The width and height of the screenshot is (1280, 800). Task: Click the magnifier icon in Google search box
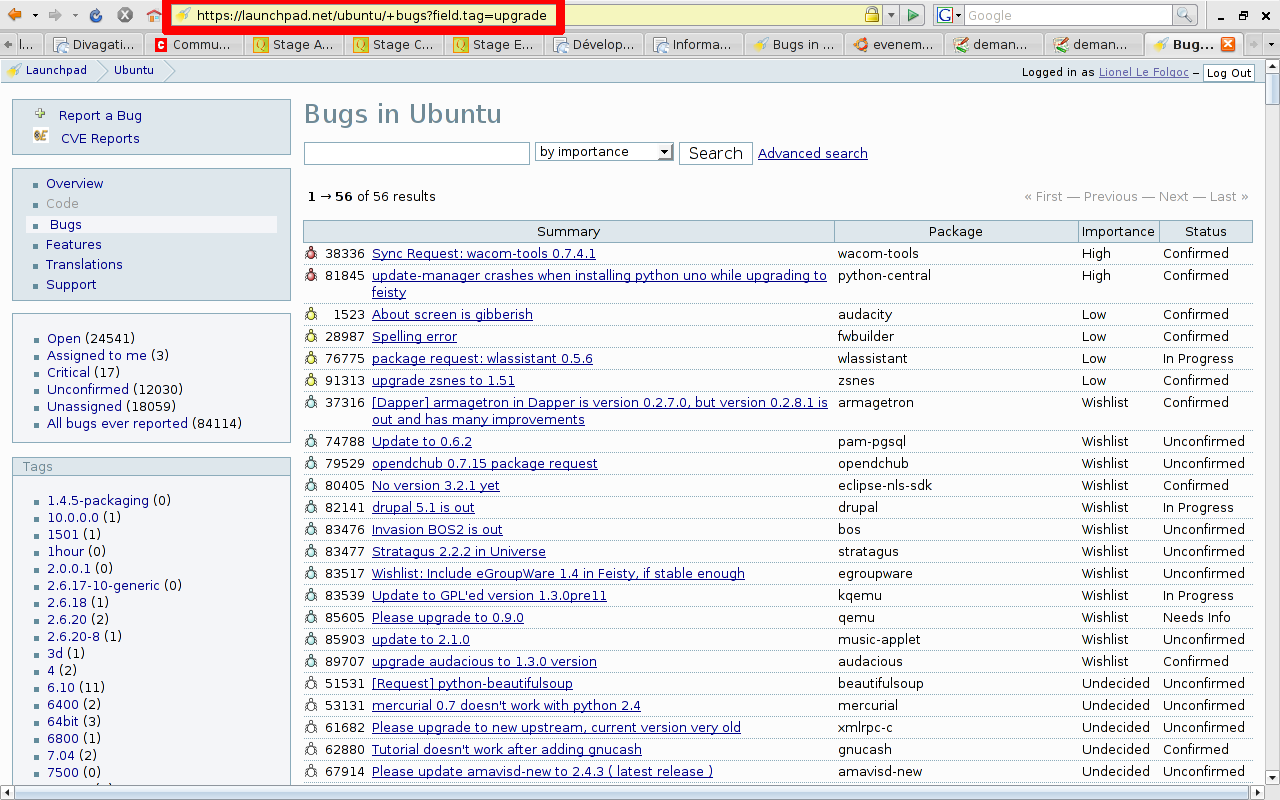pos(1184,15)
